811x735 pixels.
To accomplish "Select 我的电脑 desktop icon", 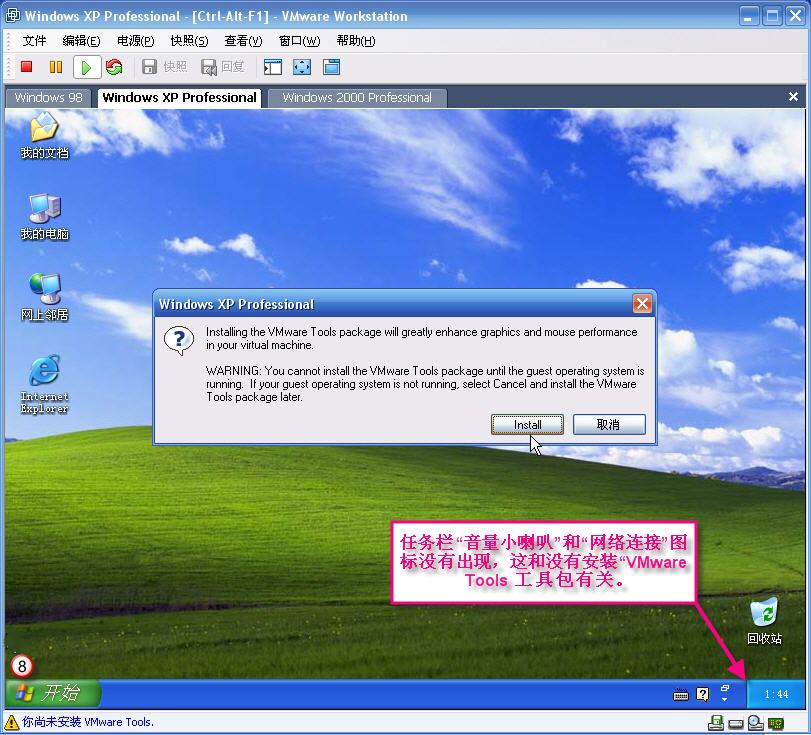I will coord(44,217).
